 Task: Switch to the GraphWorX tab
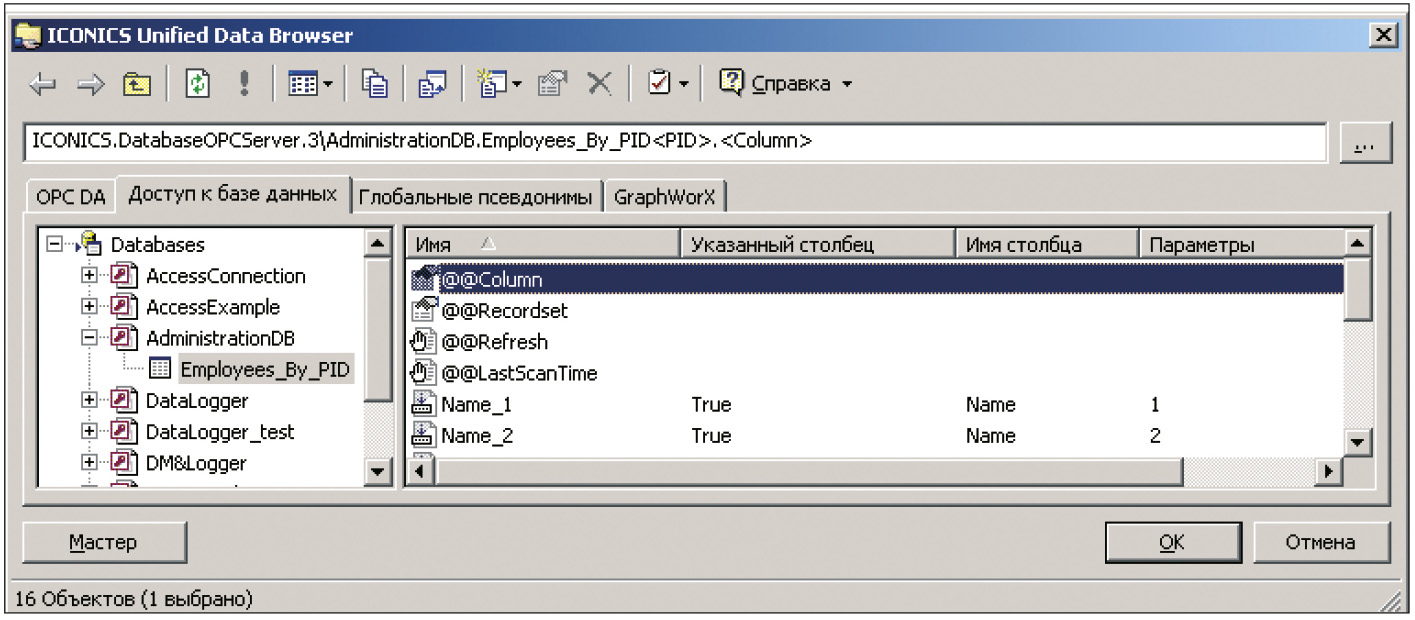[665, 197]
